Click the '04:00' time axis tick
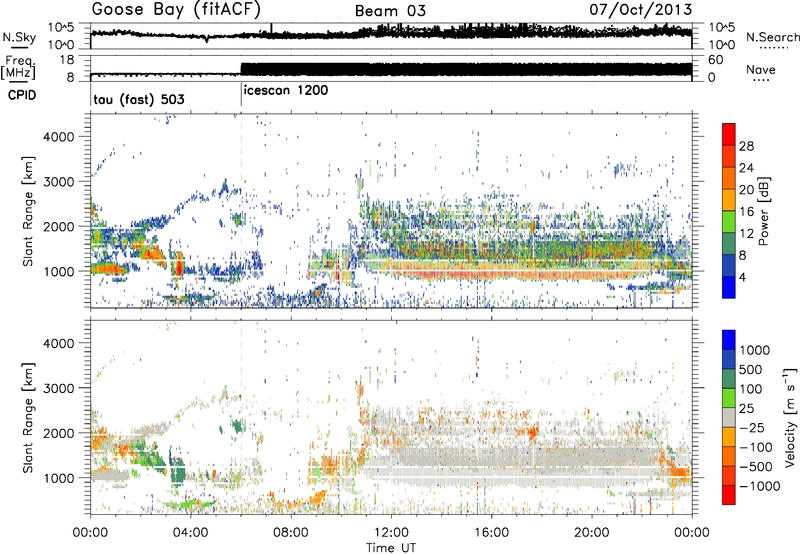The height and width of the screenshot is (554, 800). [x=191, y=533]
